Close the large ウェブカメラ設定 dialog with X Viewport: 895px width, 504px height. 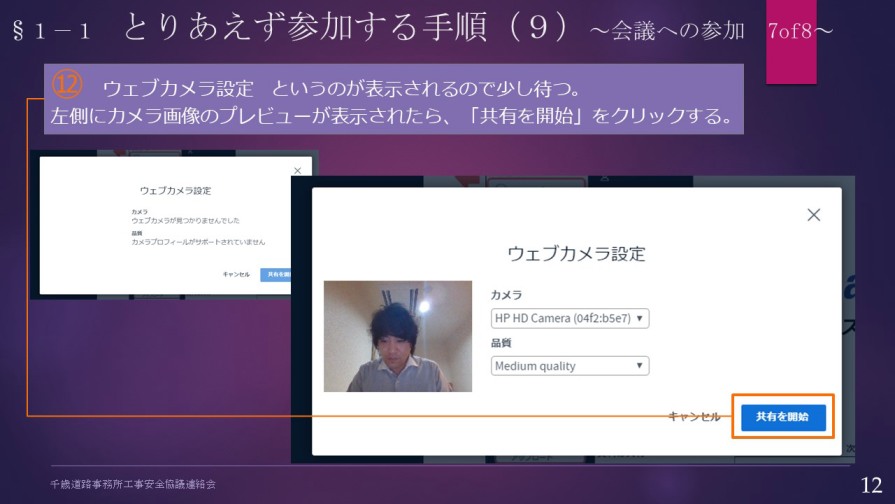(813, 215)
